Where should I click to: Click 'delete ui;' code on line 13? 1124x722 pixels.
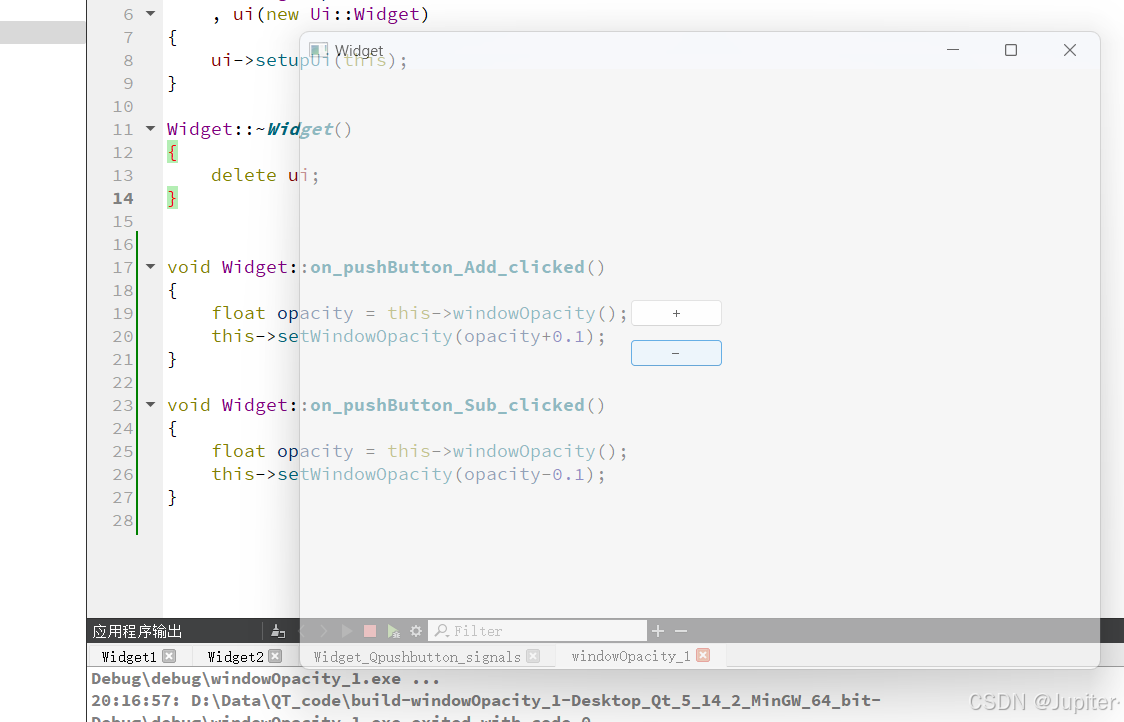[x=265, y=176]
